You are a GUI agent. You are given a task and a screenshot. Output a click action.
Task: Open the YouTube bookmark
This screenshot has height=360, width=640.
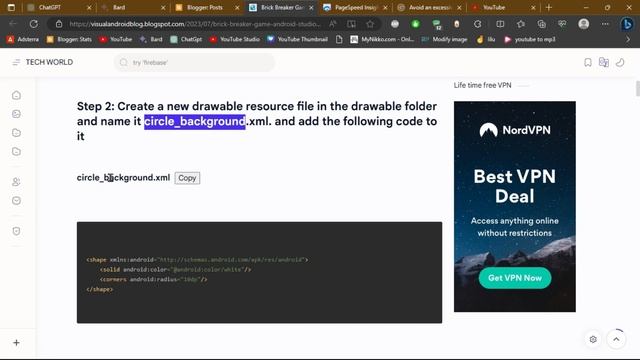[116, 39]
